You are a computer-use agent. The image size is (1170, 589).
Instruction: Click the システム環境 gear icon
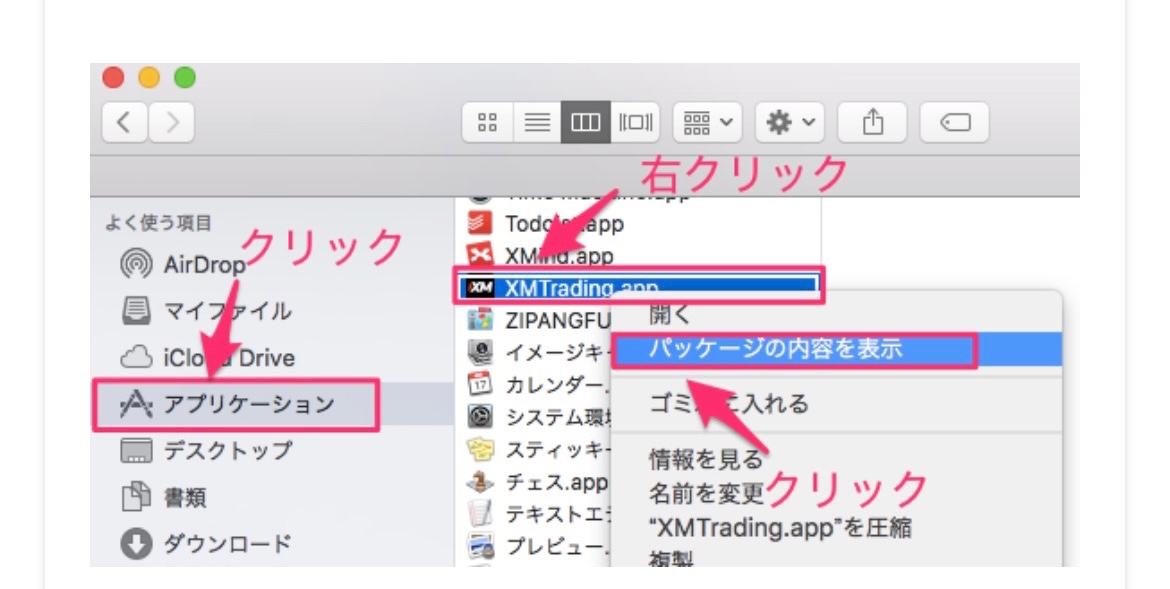click(x=479, y=416)
